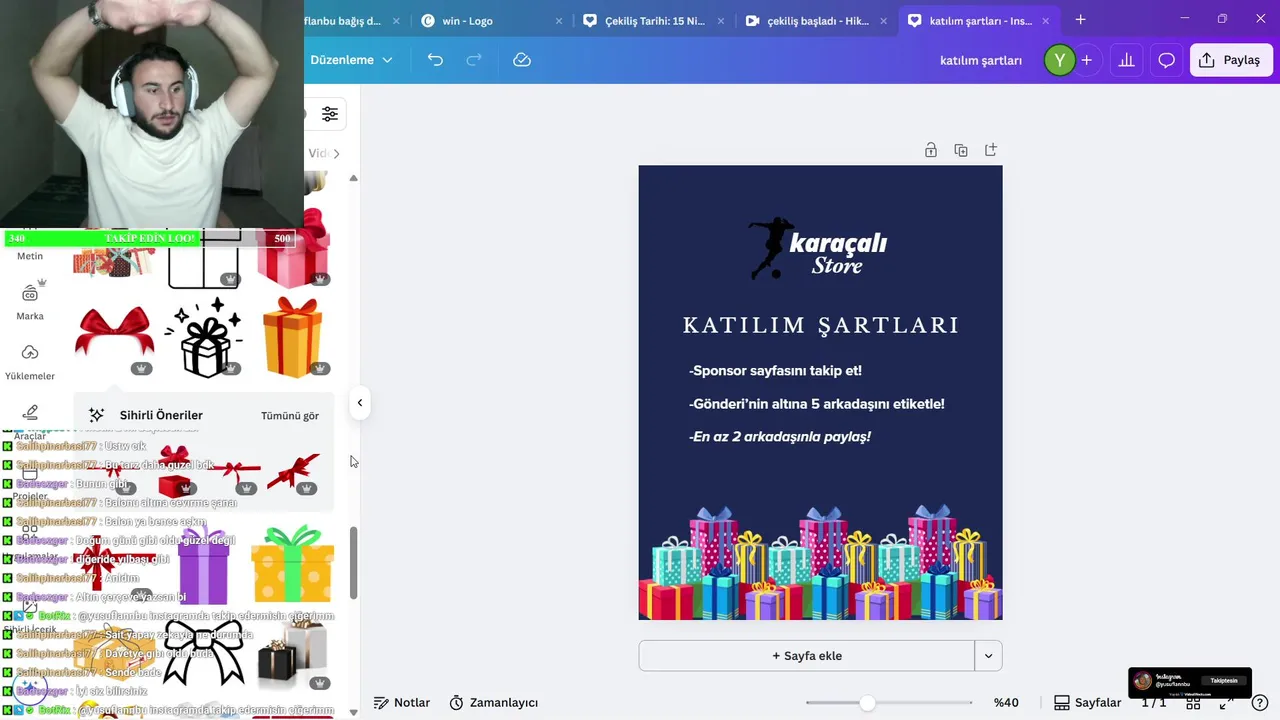Click the Sihirli Öneriler heading
Image resolution: width=1280 pixels, height=720 pixels.
[161, 415]
